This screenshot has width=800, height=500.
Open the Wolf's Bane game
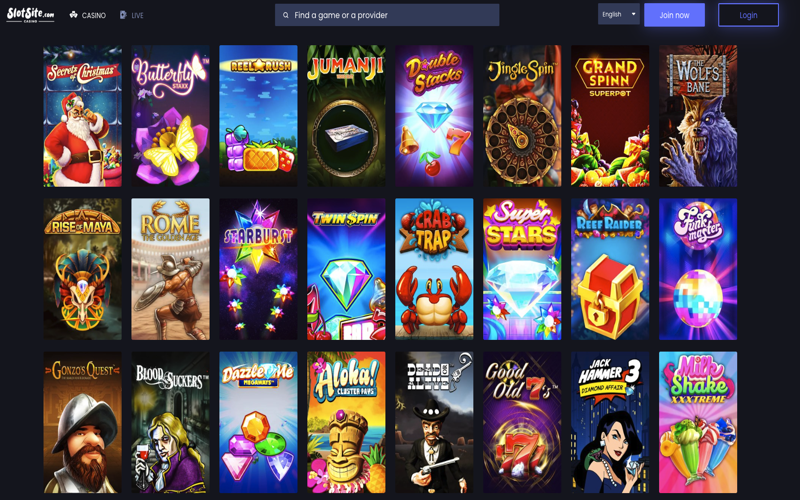point(698,116)
